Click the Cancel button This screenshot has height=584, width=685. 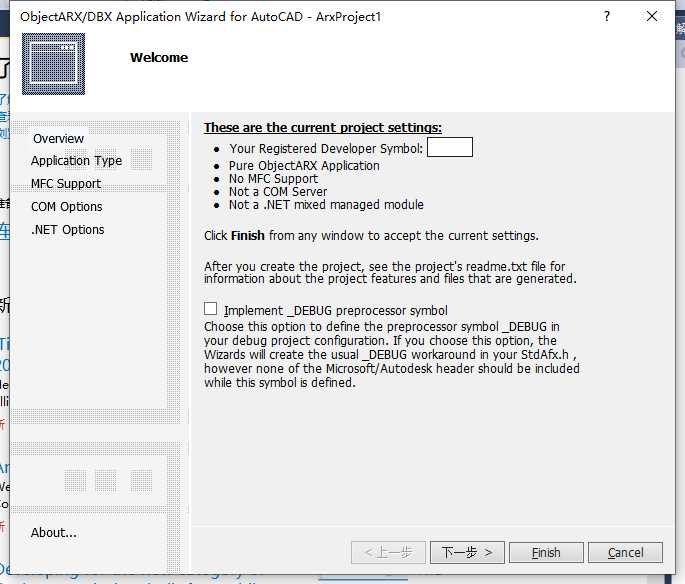625,553
